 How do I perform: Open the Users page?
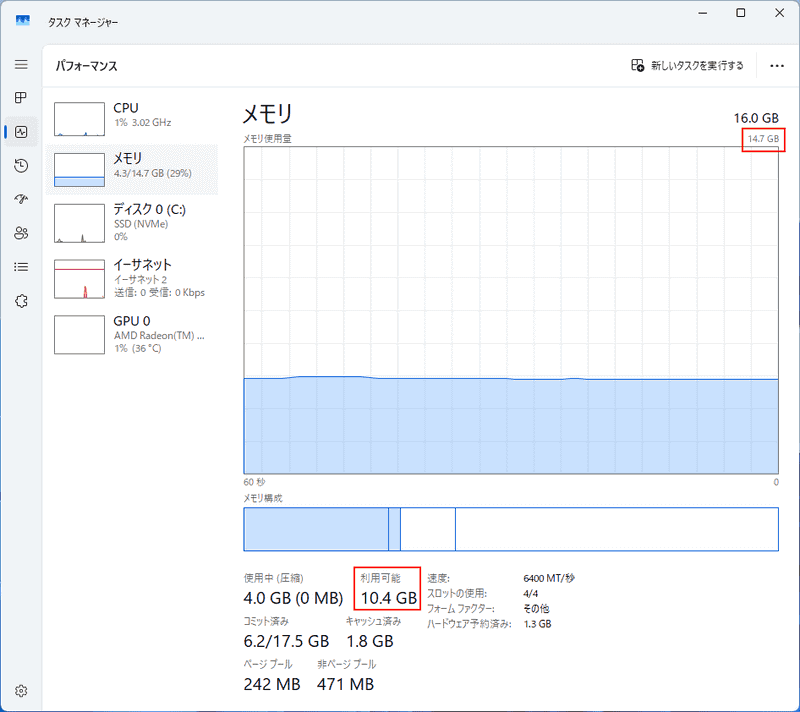click(20, 232)
